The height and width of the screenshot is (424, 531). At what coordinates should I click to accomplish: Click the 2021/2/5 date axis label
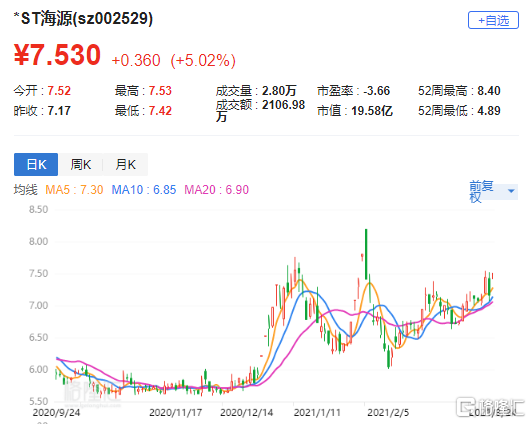(x=388, y=412)
